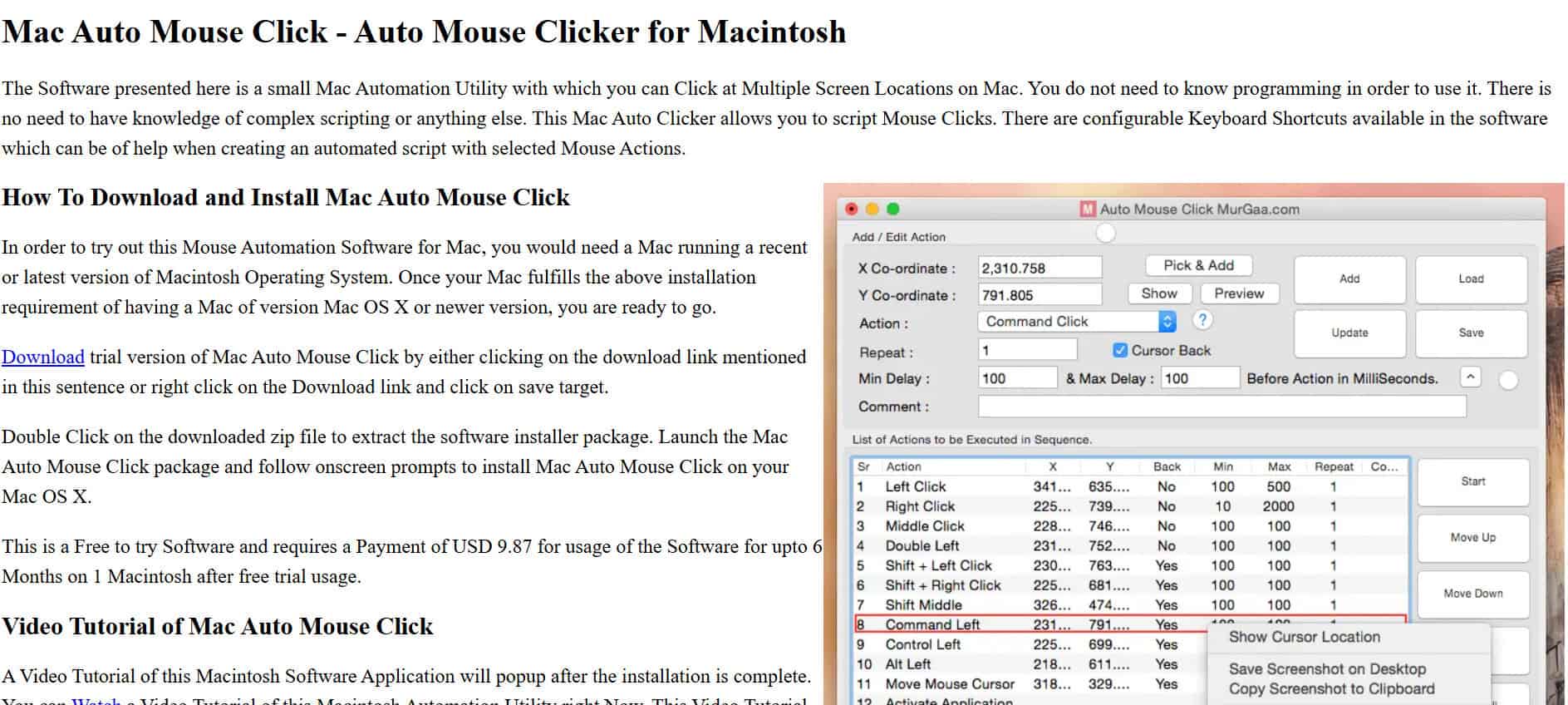This screenshot has height=705, width=1568.
Task: Click the 2000 Max value in Right Click row
Action: (x=1278, y=506)
